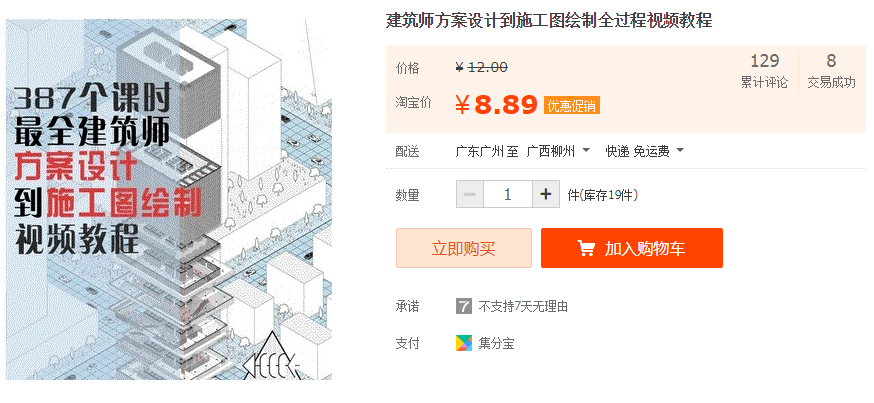The height and width of the screenshot is (403, 874).
Task: Click the quantity input field showing 1
Action: click(508, 195)
